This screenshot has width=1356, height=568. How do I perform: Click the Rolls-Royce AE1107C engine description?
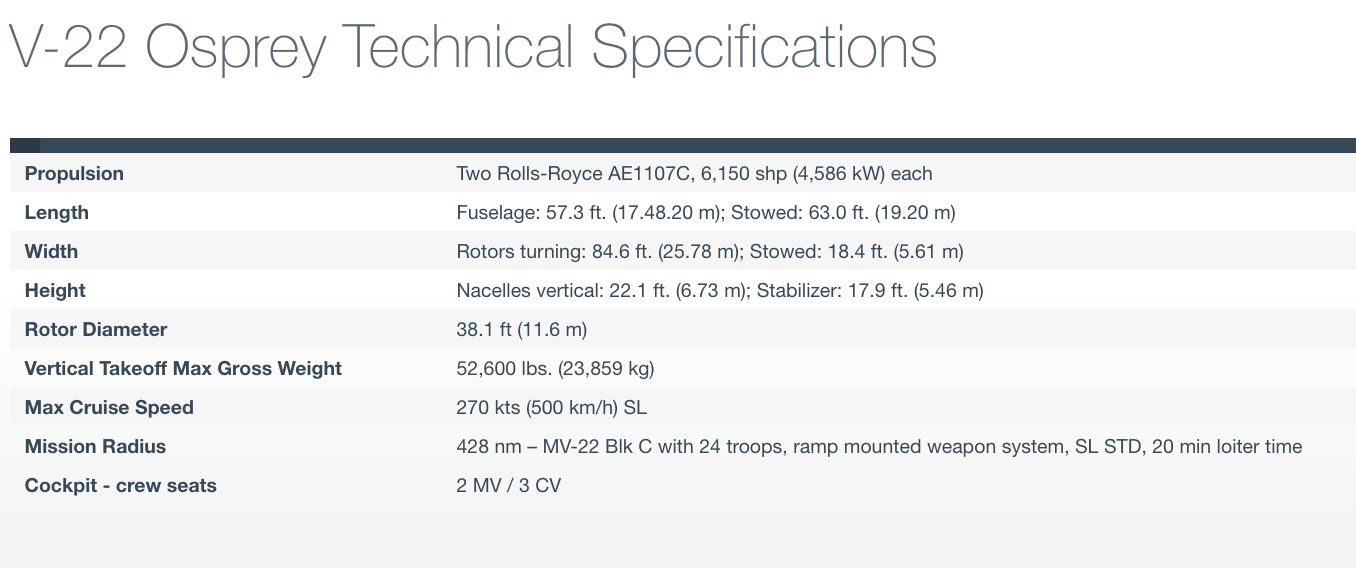click(694, 174)
